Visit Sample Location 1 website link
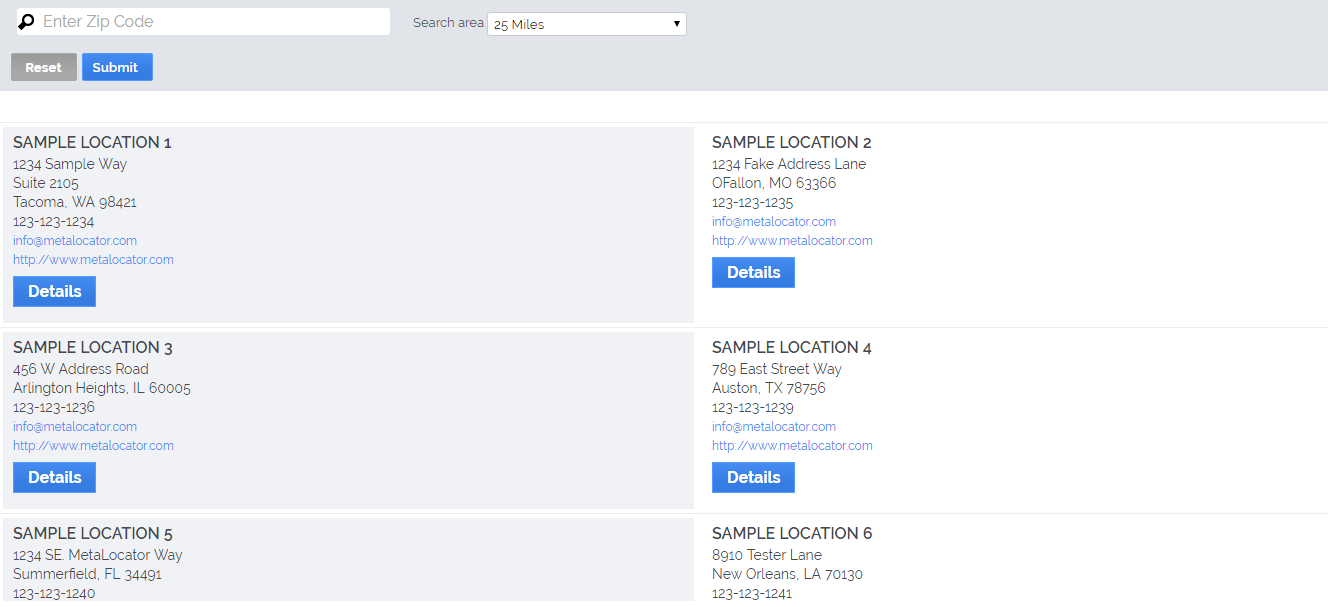Viewport: 1328px width, 607px height. click(x=93, y=260)
